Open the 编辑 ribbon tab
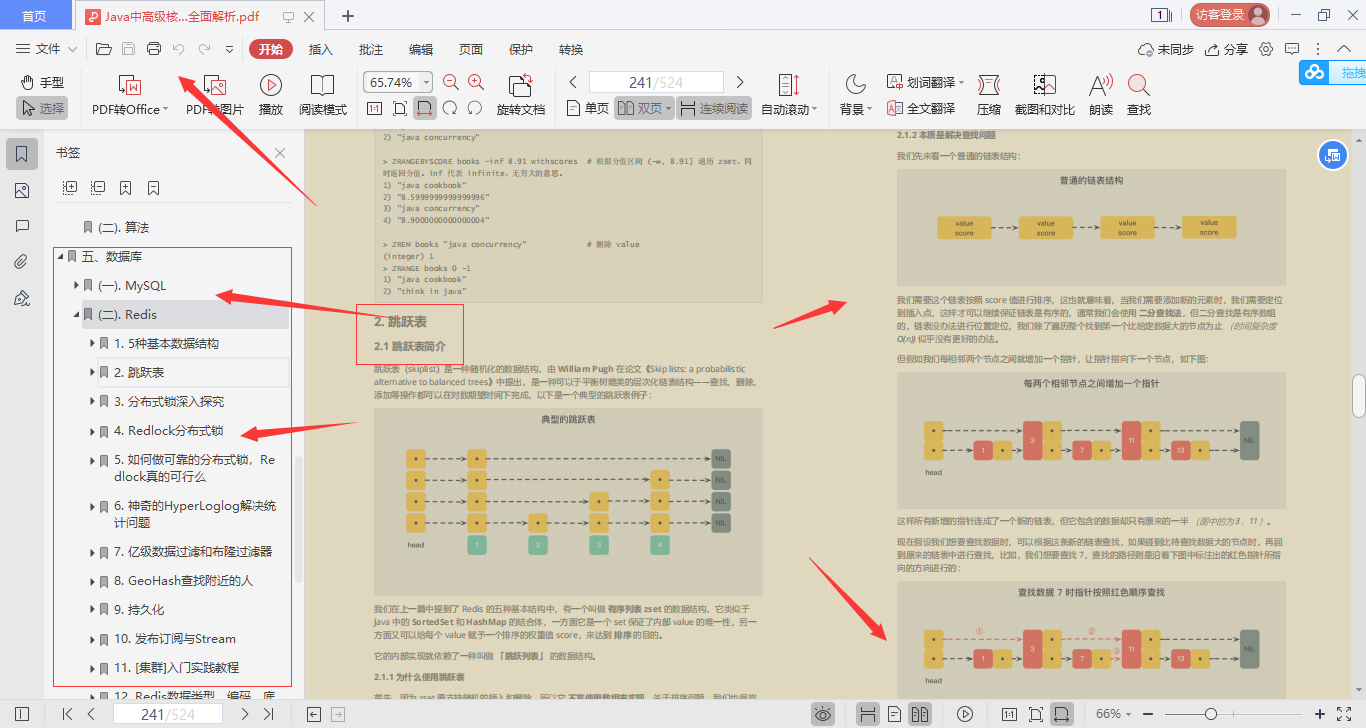1366x728 pixels. (421, 49)
